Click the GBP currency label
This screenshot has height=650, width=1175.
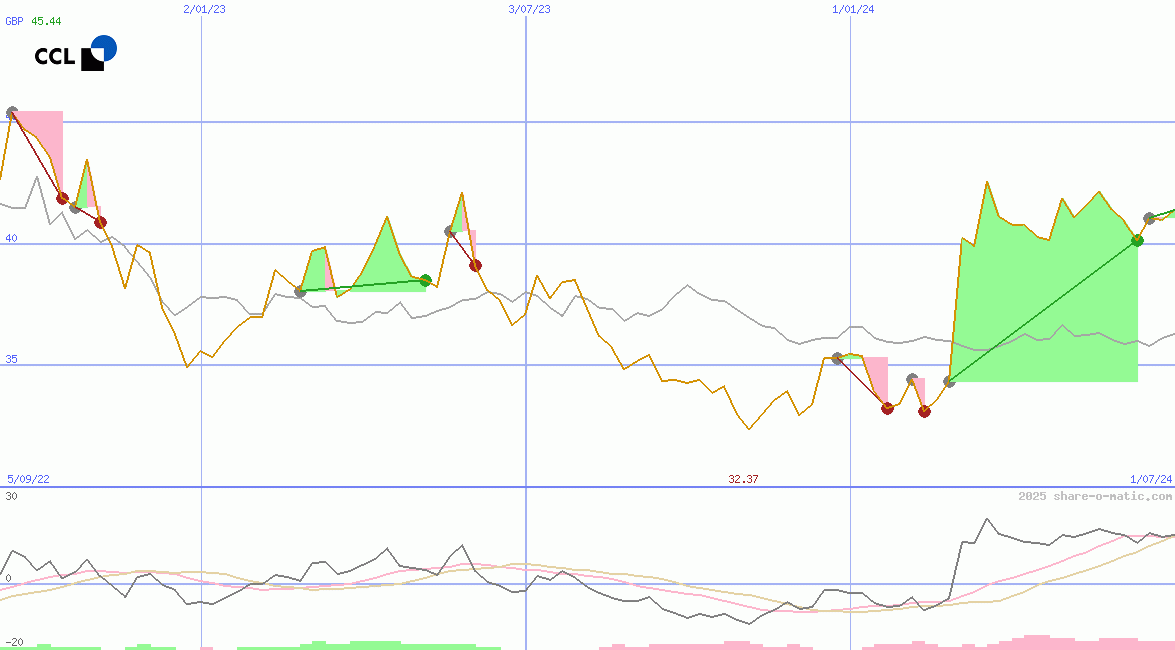coord(14,21)
